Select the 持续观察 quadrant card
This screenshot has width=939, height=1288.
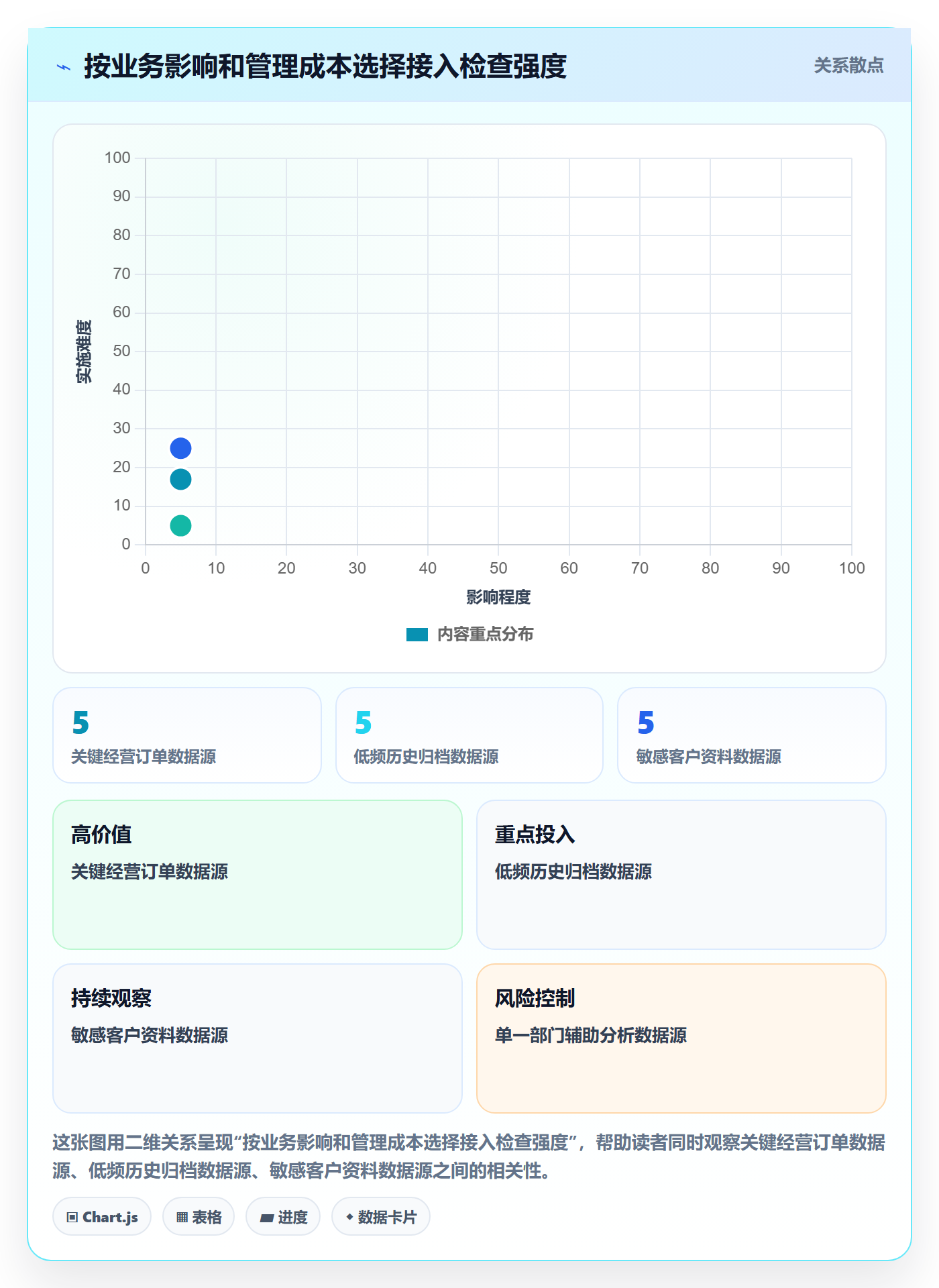click(258, 1038)
